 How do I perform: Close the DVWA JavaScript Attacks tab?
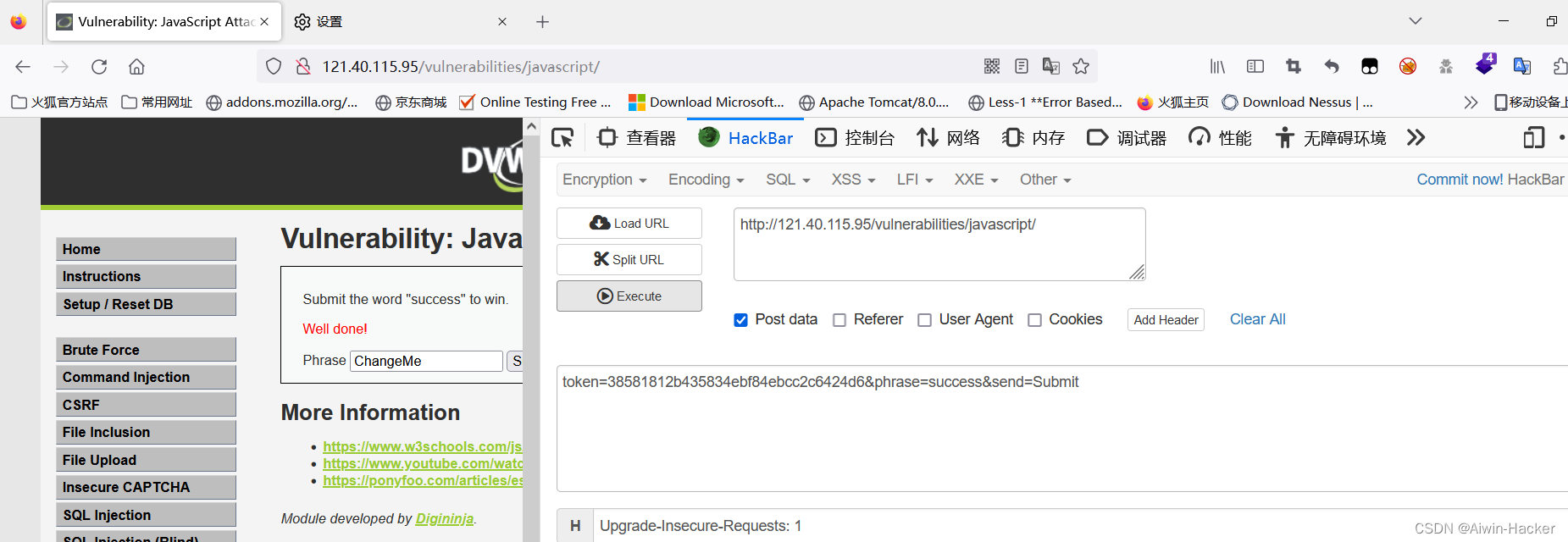(264, 22)
